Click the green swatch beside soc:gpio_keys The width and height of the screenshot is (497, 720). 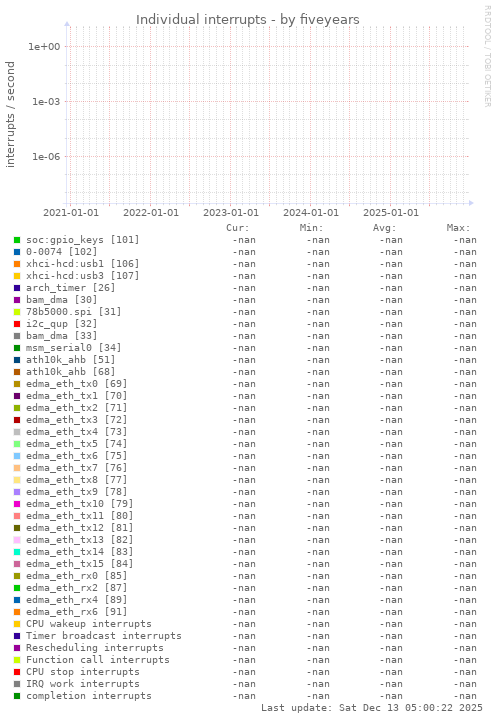[x=17, y=240]
